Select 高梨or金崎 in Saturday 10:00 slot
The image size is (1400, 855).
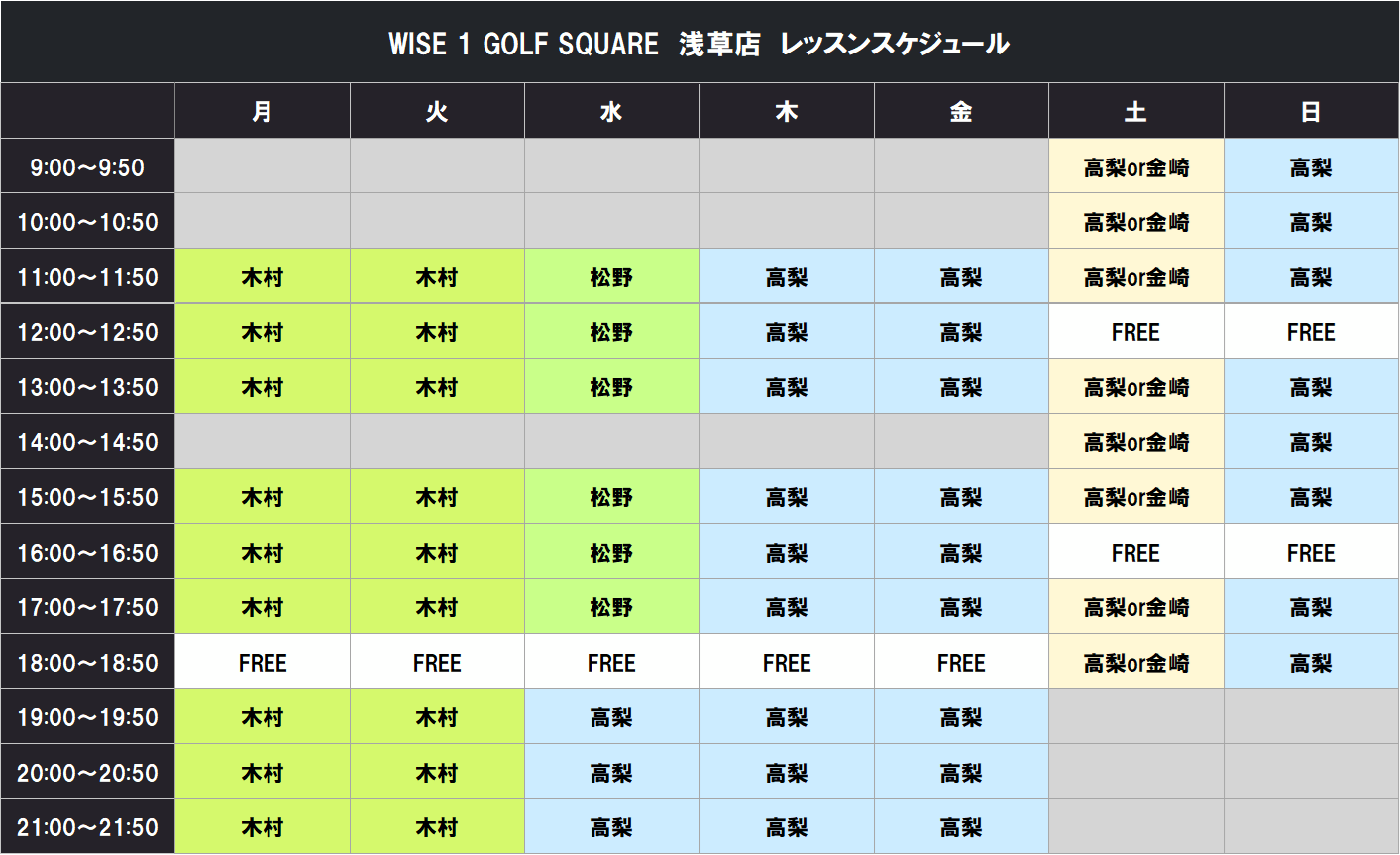pos(1136,221)
